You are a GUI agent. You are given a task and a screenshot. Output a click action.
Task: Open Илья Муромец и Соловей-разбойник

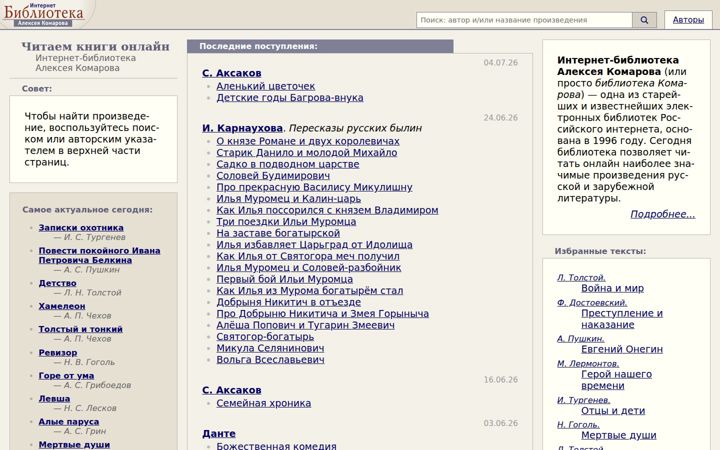coord(309,267)
